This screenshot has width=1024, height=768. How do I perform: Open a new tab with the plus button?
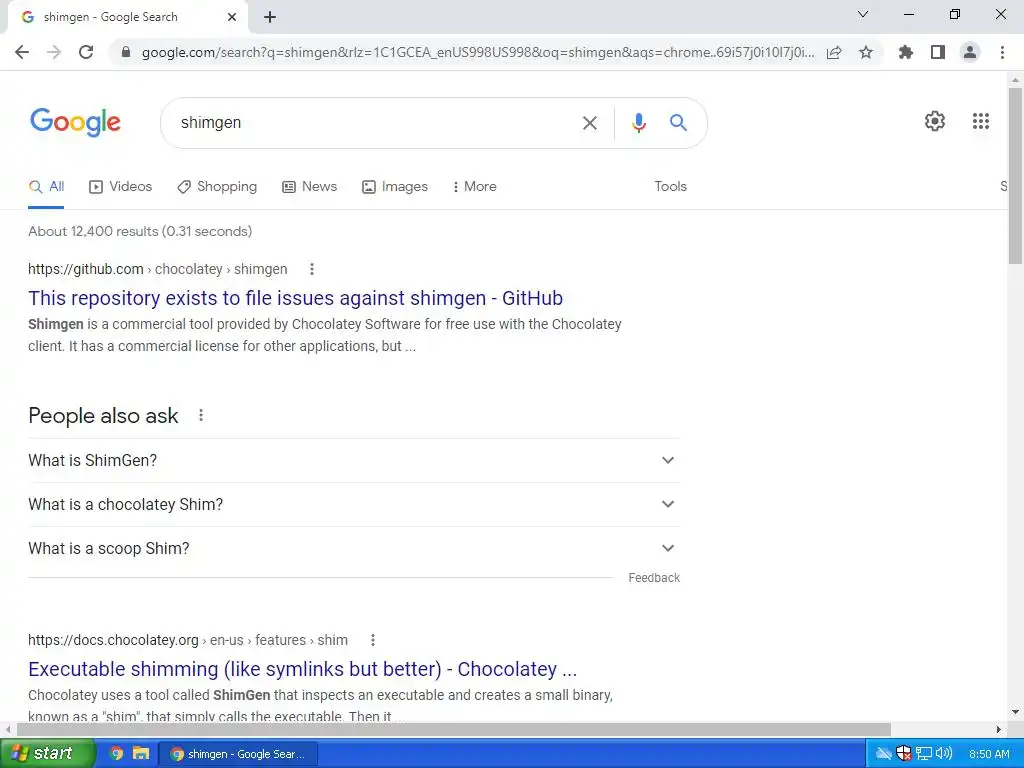point(270,17)
